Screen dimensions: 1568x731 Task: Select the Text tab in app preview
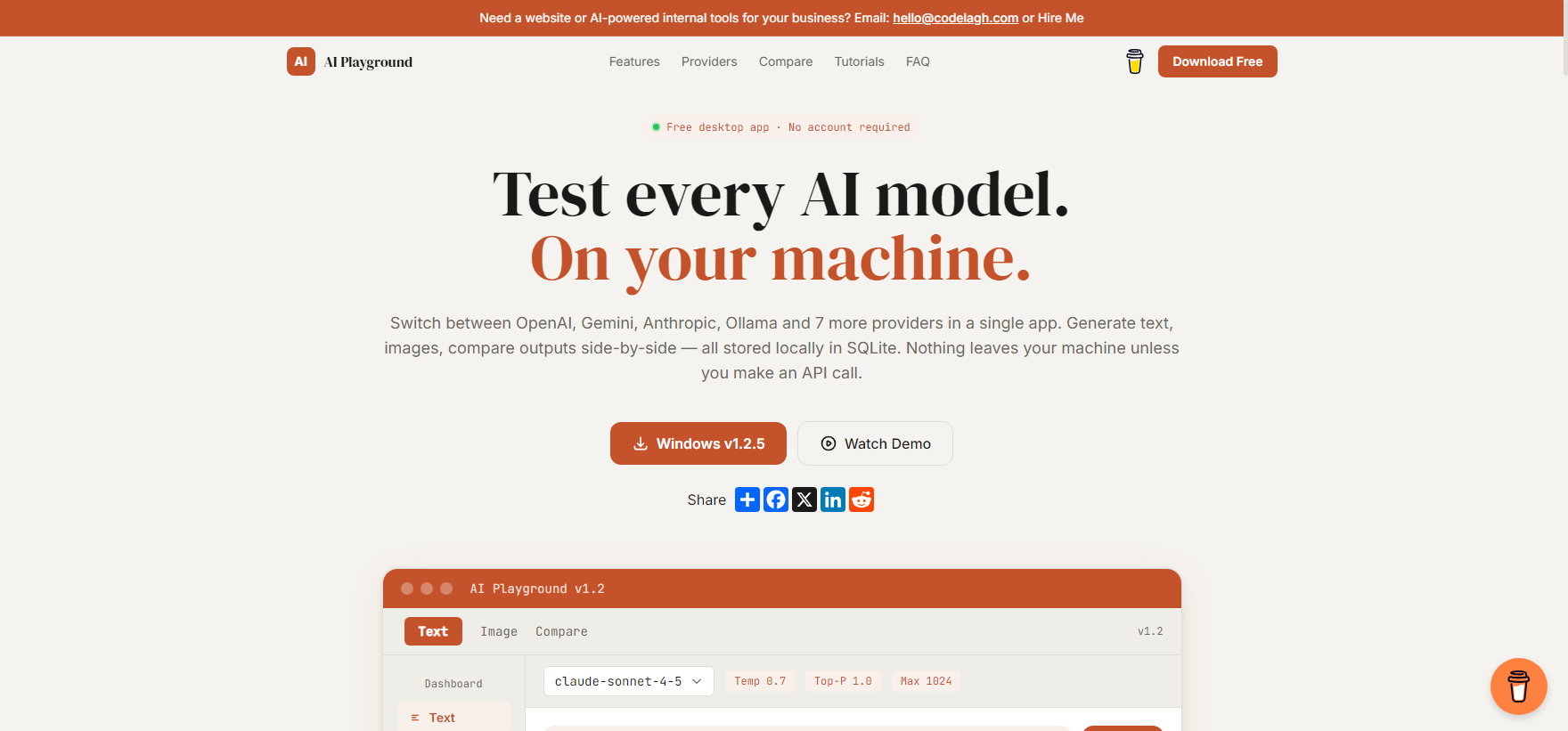pos(433,631)
